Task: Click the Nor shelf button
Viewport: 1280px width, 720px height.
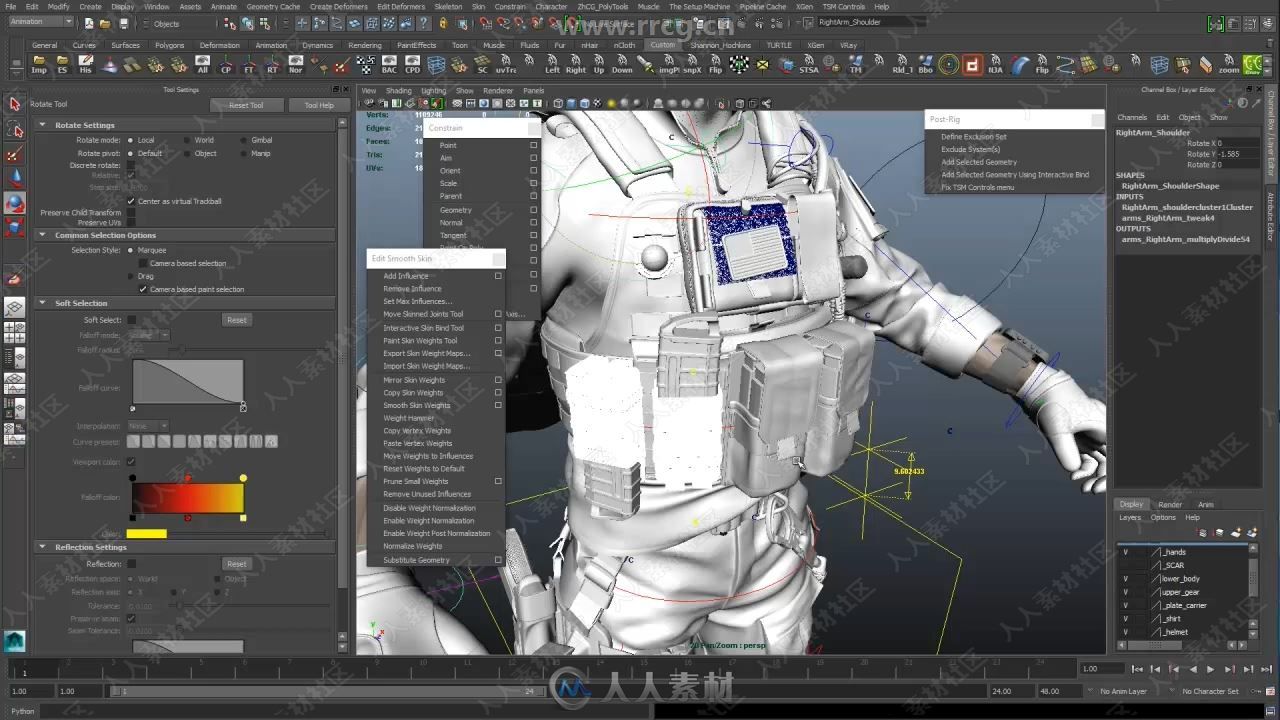Action: (295, 65)
